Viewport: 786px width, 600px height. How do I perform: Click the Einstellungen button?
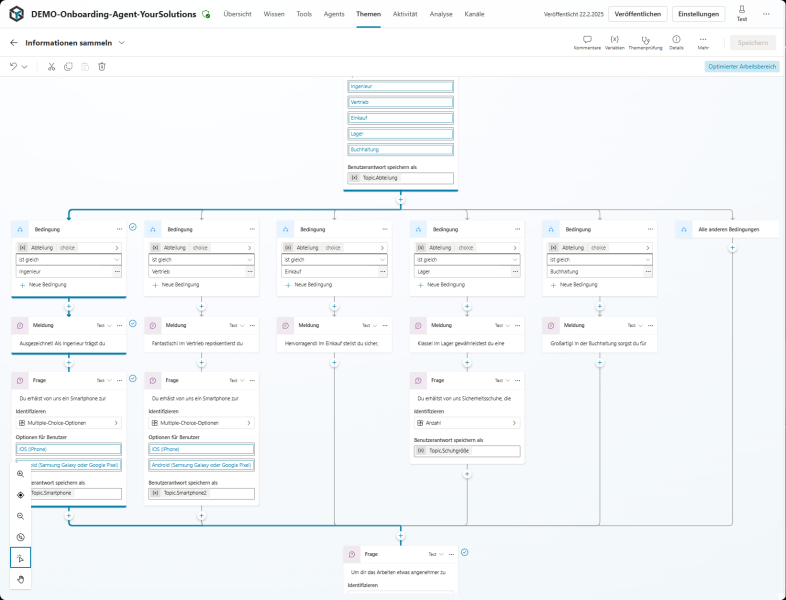698,14
